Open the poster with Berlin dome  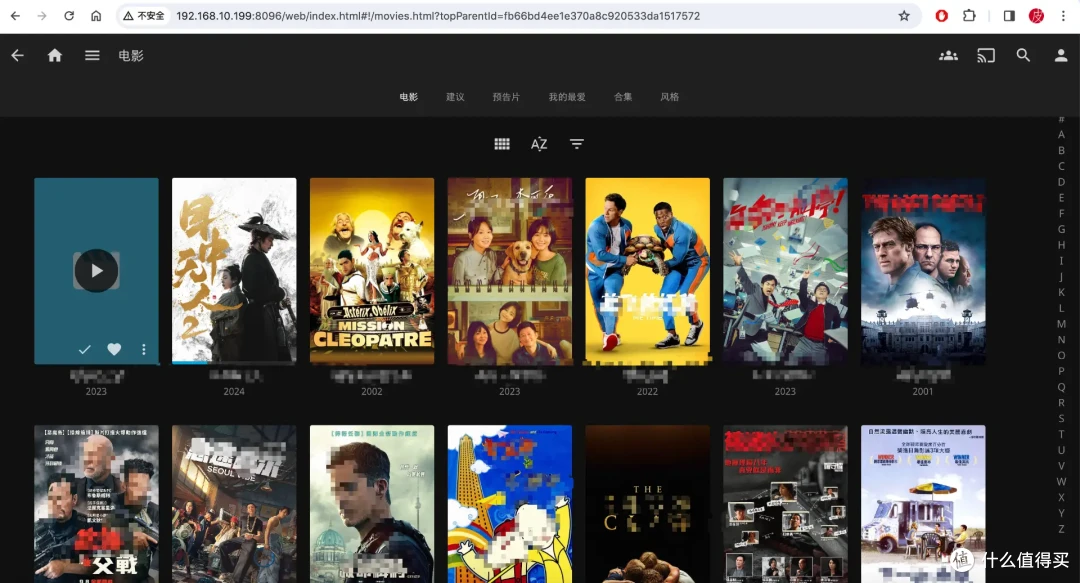tap(372, 504)
